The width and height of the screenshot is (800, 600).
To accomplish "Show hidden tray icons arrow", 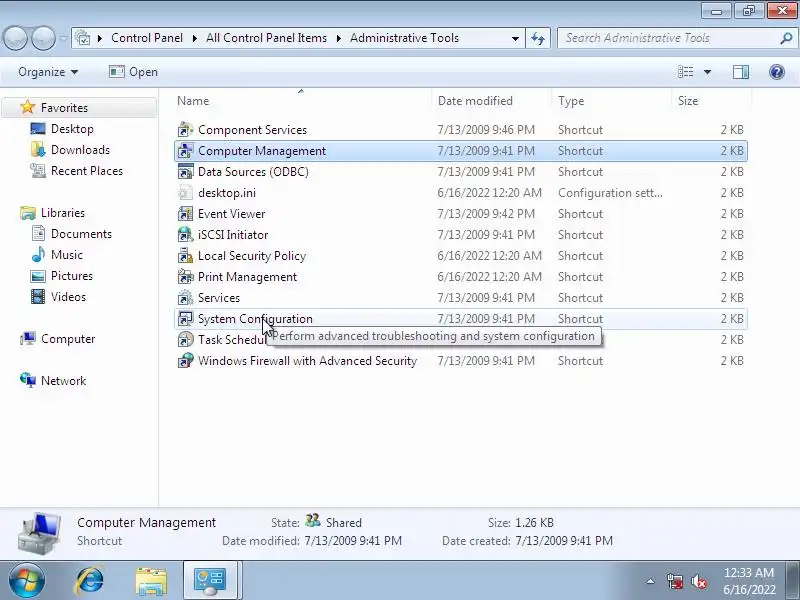I will click(651, 581).
